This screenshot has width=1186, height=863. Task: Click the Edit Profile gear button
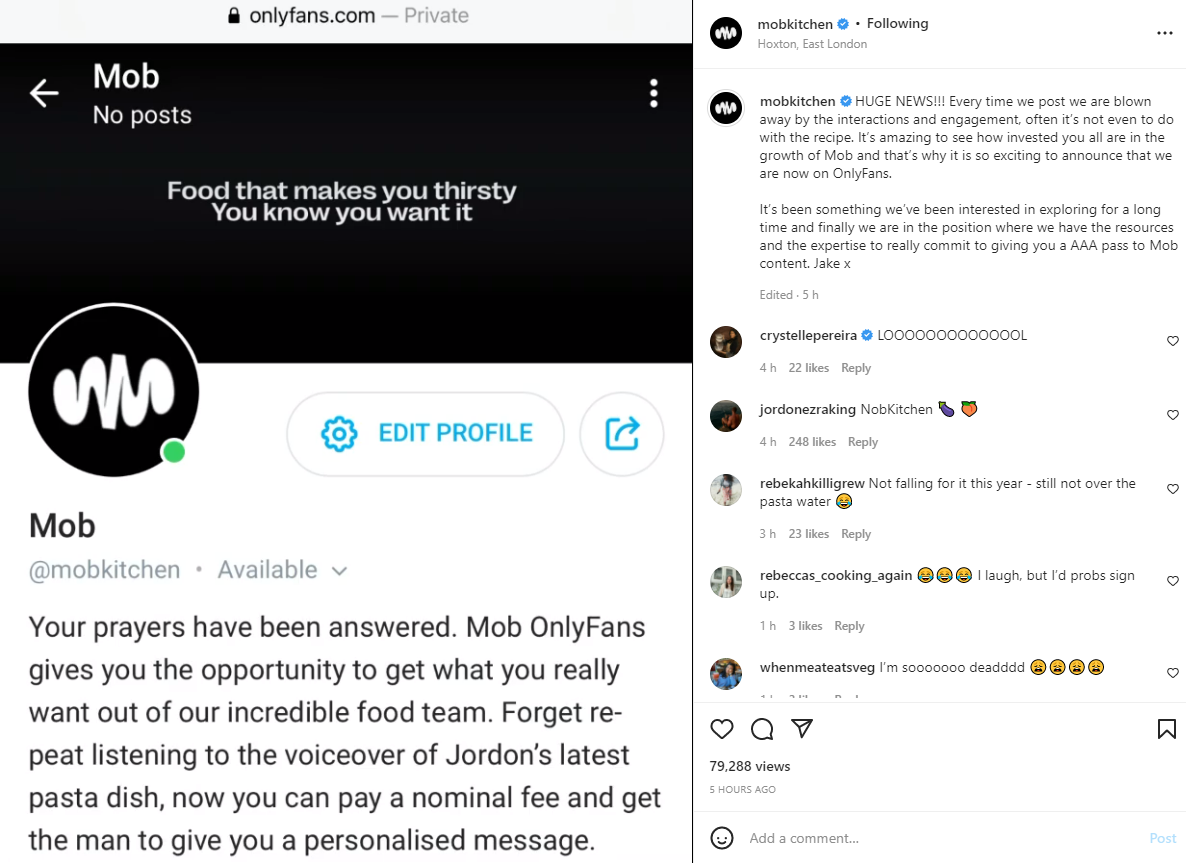pyautogui.click(x=425, y=434)
